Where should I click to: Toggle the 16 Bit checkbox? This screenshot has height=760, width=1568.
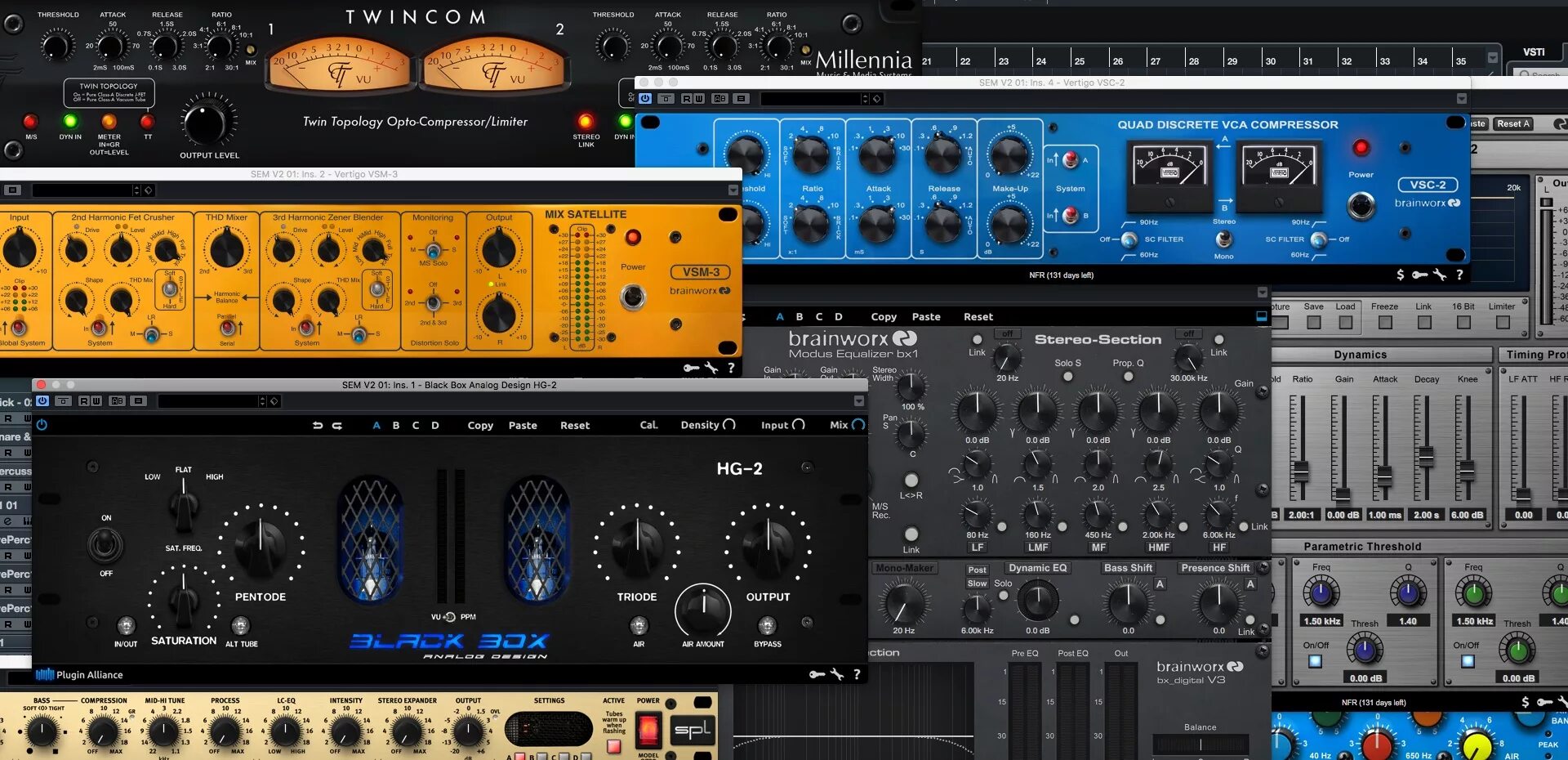1463,323
